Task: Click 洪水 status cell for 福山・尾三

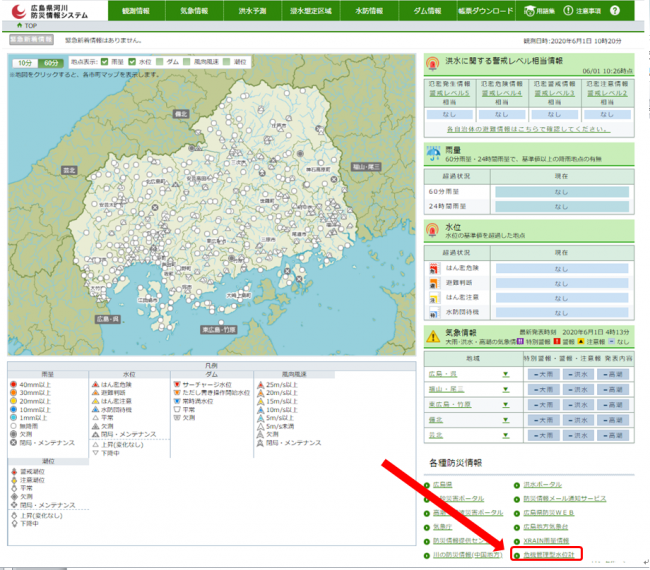Action: point(578,390)
